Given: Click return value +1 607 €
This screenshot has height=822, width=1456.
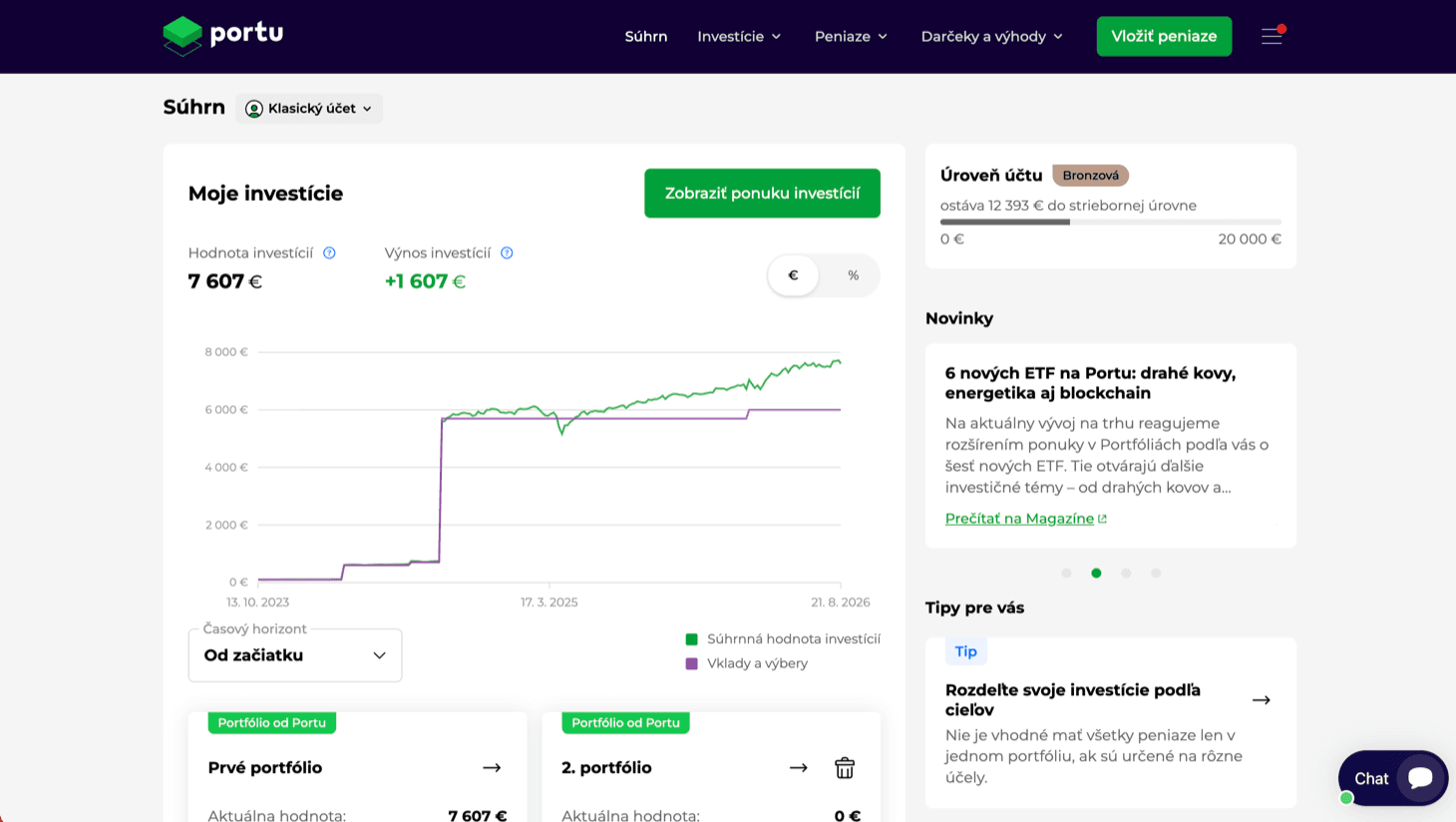Looking at the screenshot, I should [x=425, y=281].
